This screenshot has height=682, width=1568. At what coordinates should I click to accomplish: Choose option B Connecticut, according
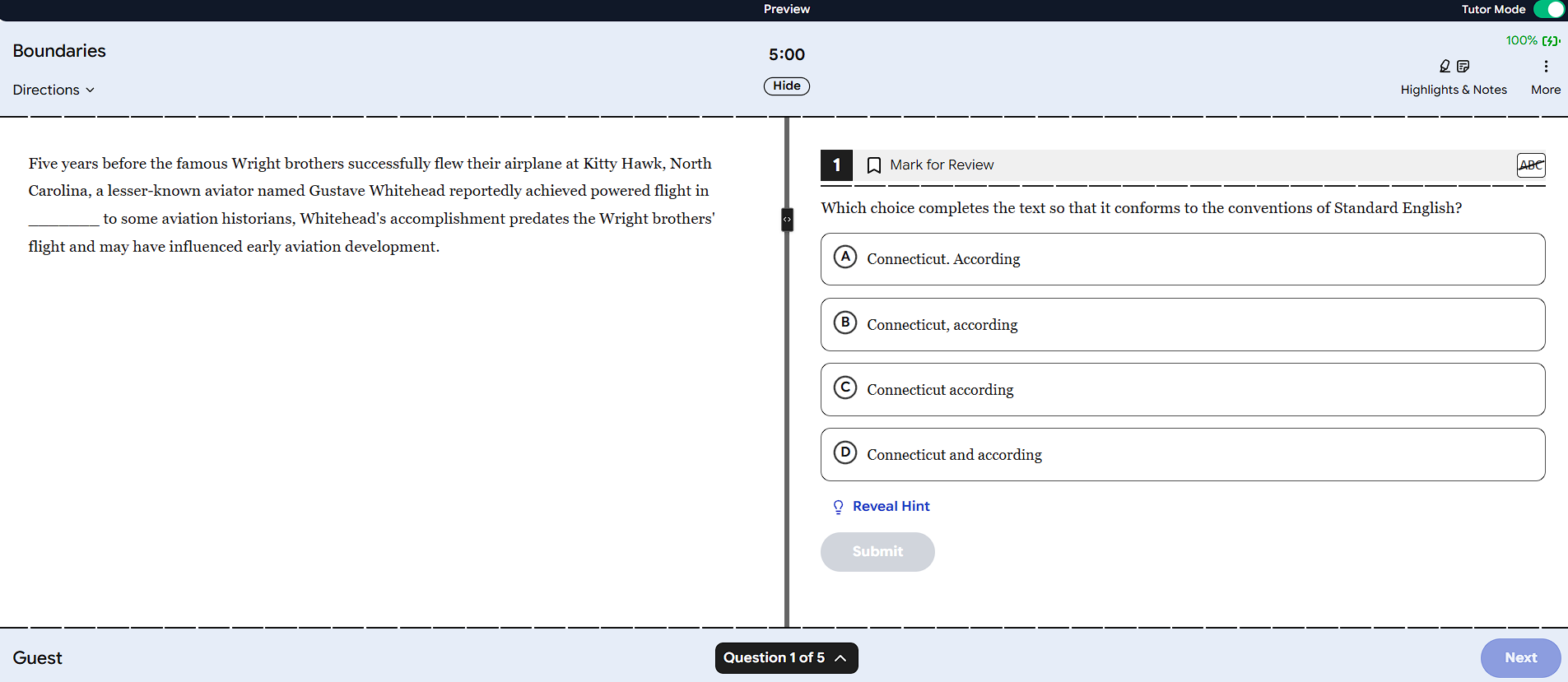[1183, 324]
